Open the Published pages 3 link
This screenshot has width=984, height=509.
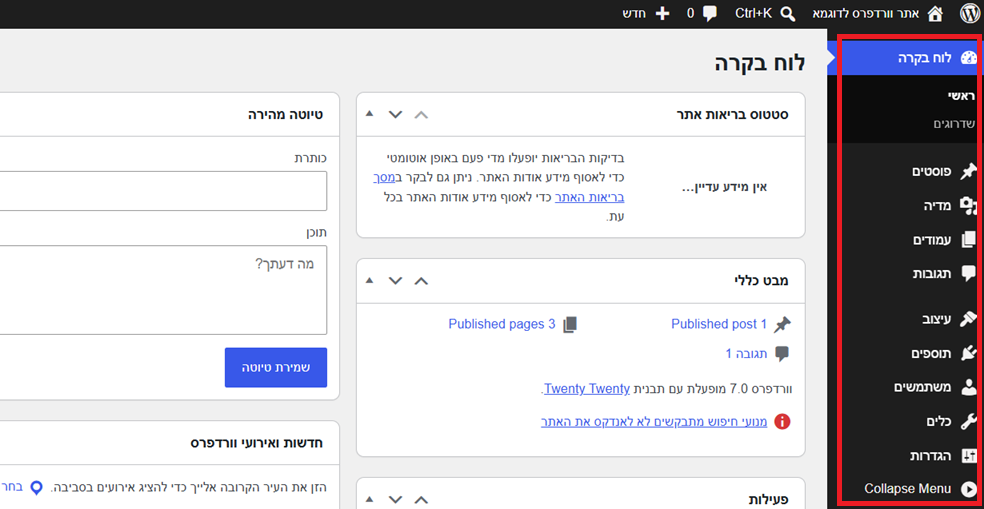(x=502, y=324)
